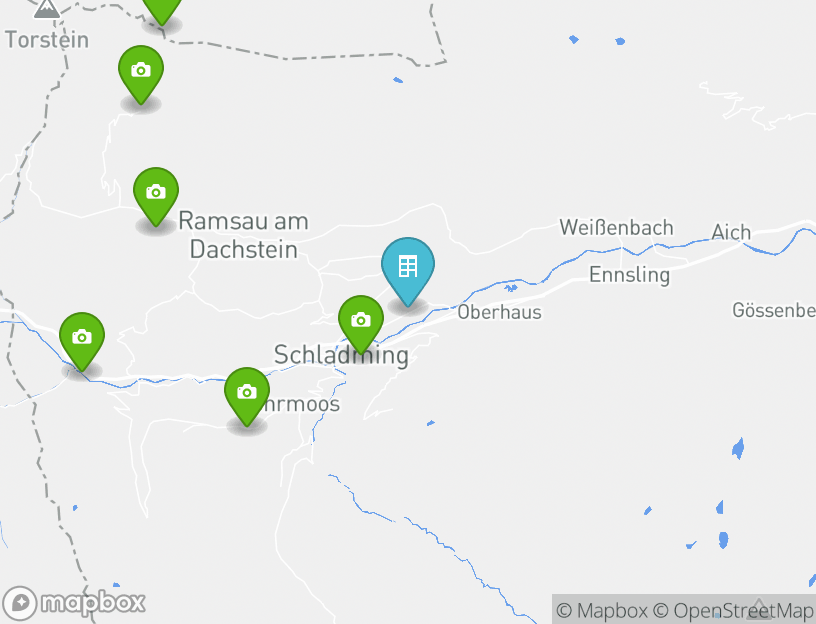Viewport: 816px width, 624px height.
Task: Select the camera pin over Schladming
Action: pos(361,325)
